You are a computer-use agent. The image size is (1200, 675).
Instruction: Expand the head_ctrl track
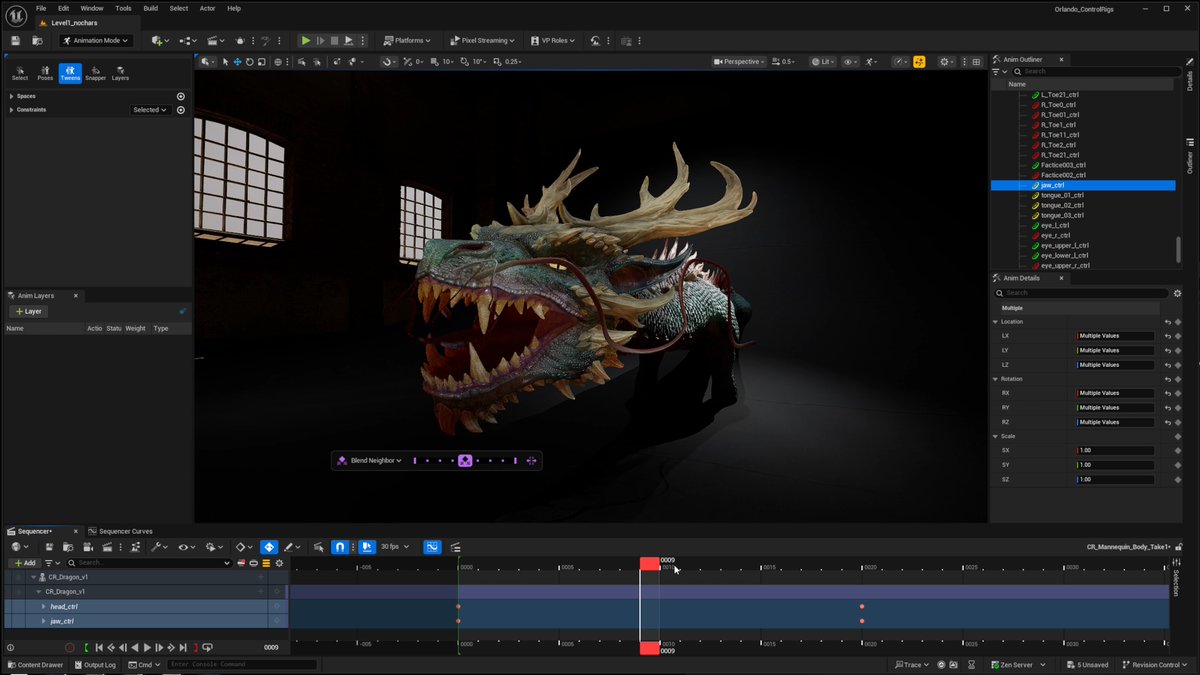43,607
